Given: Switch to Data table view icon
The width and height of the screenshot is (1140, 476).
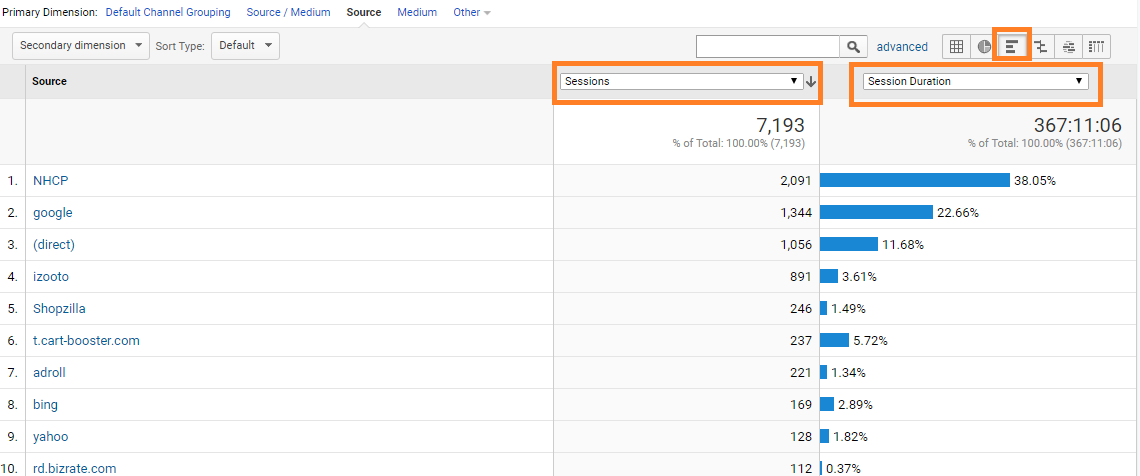Looking at the screenshot, I should pyautogui.click(x=956, y=47).
